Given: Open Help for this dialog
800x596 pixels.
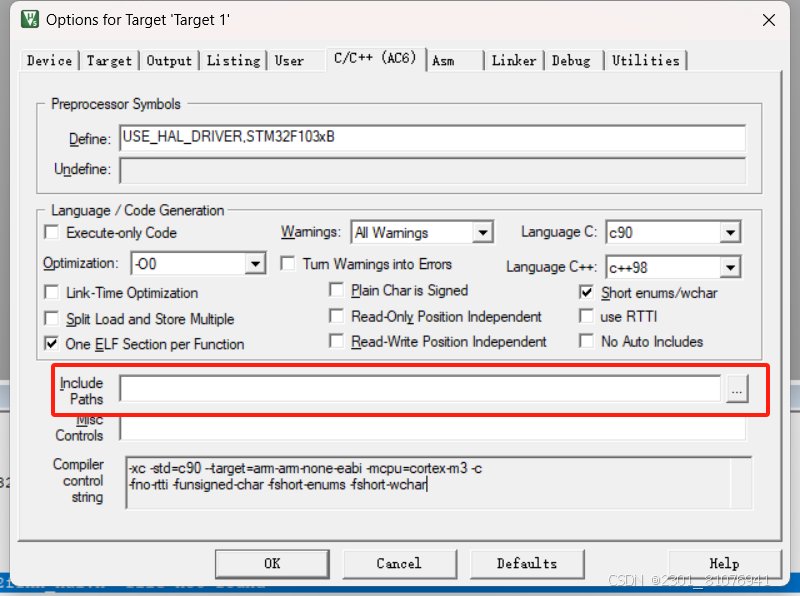Looking at the screenshot, I should [x=724, y=563].
